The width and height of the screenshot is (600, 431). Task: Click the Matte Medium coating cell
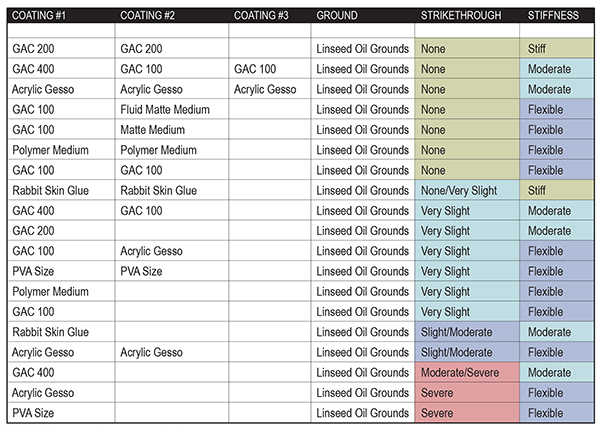[x=171, y=130]
